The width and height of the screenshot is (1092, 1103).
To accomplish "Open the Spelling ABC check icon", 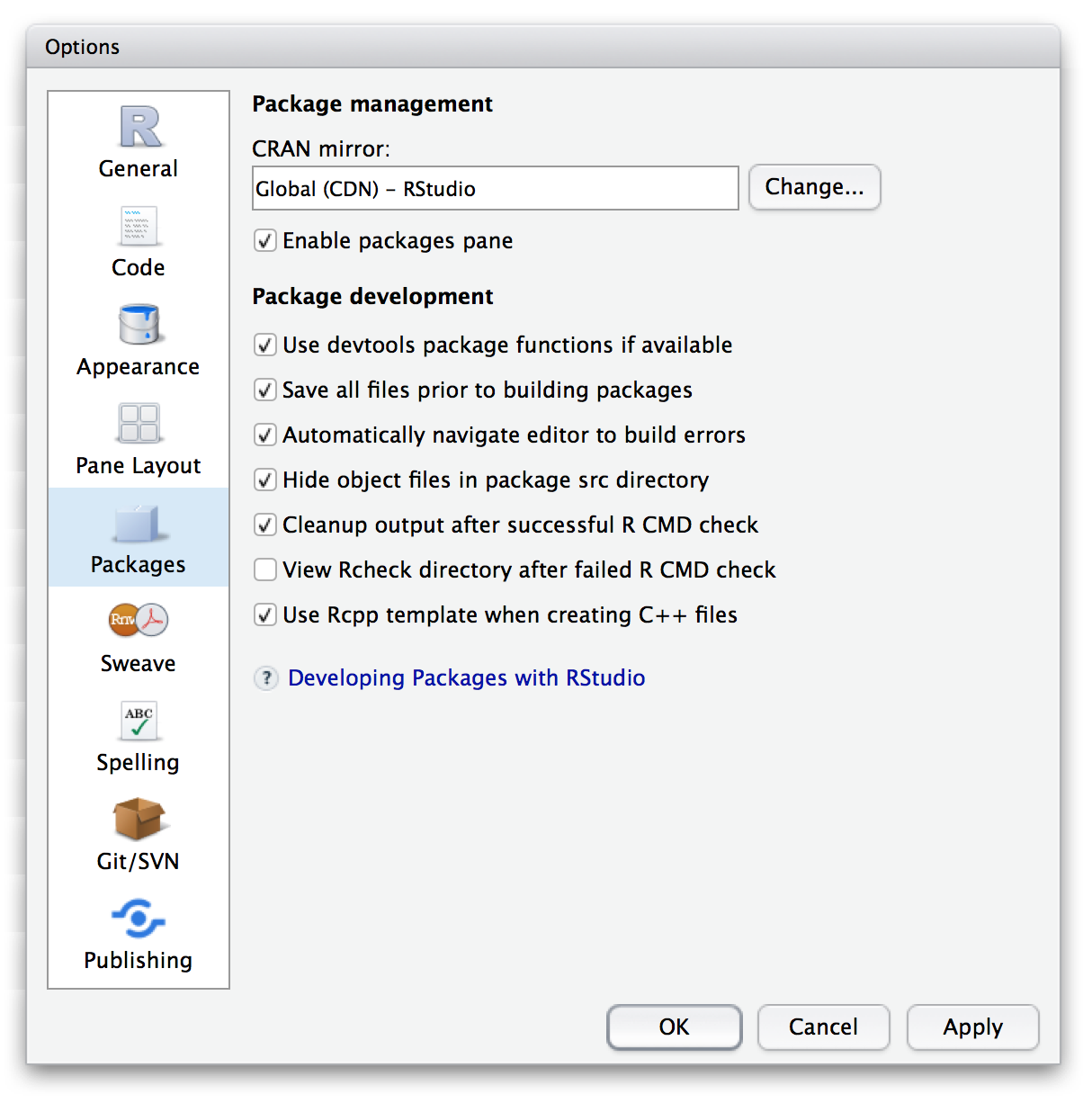I will pos(139,721).
